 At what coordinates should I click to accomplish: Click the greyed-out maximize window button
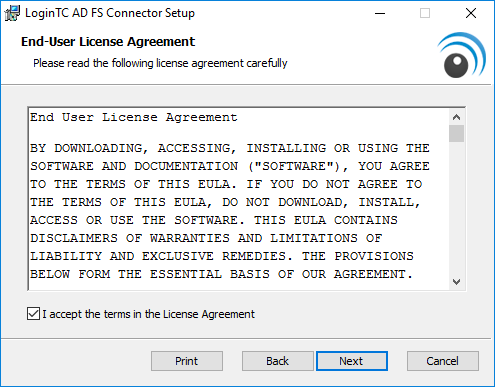coord(425,13)
